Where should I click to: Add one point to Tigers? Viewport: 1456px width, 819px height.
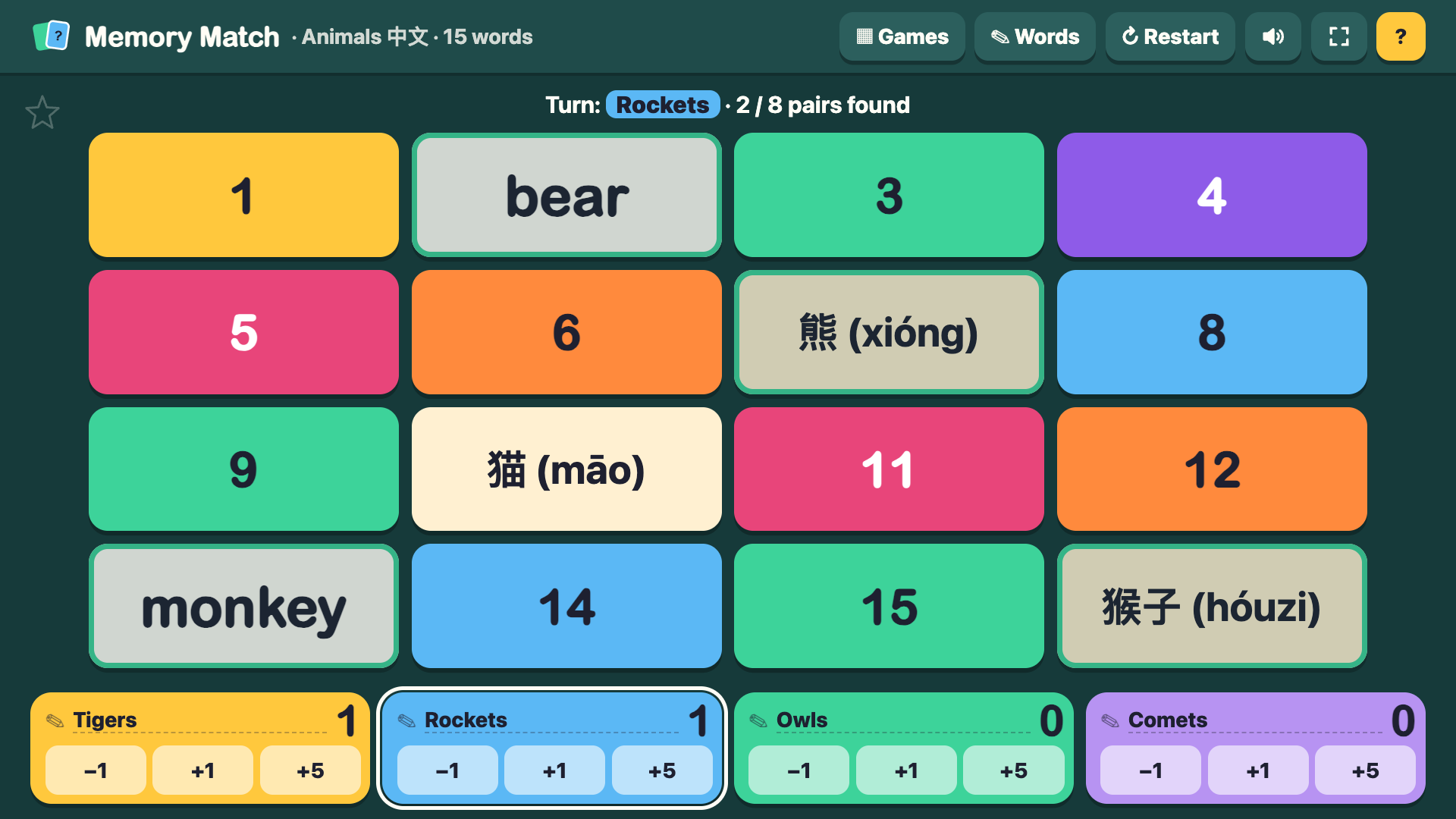[x=202, y=770]
